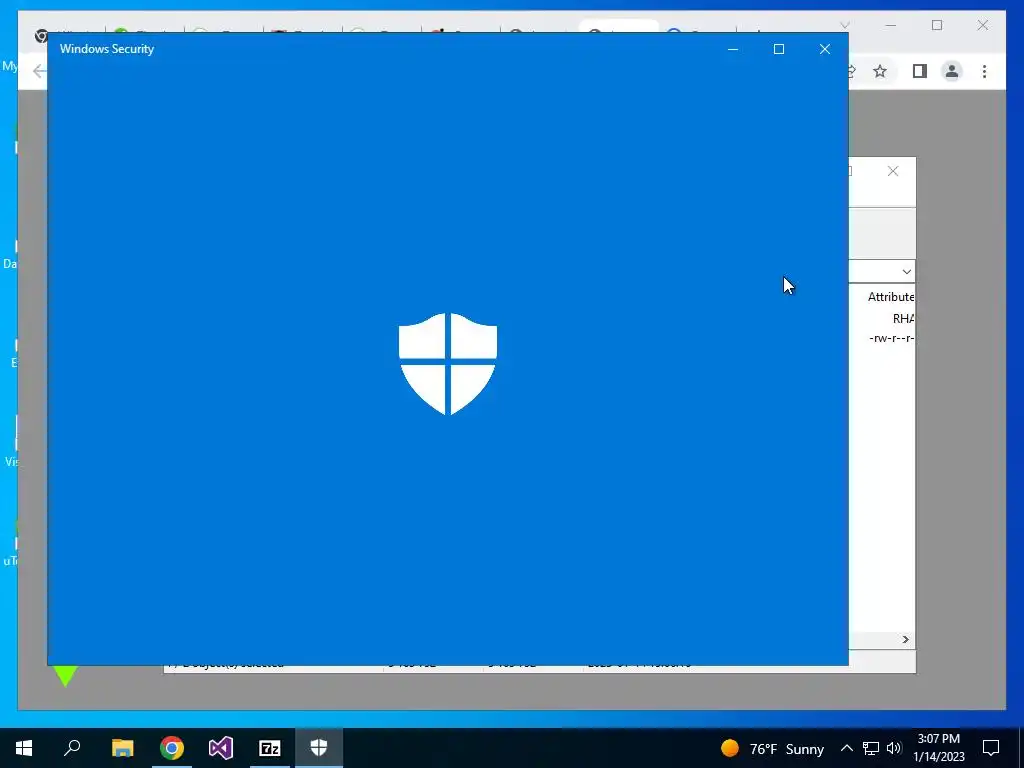Open network status tray icon

(x=871, y=748)
